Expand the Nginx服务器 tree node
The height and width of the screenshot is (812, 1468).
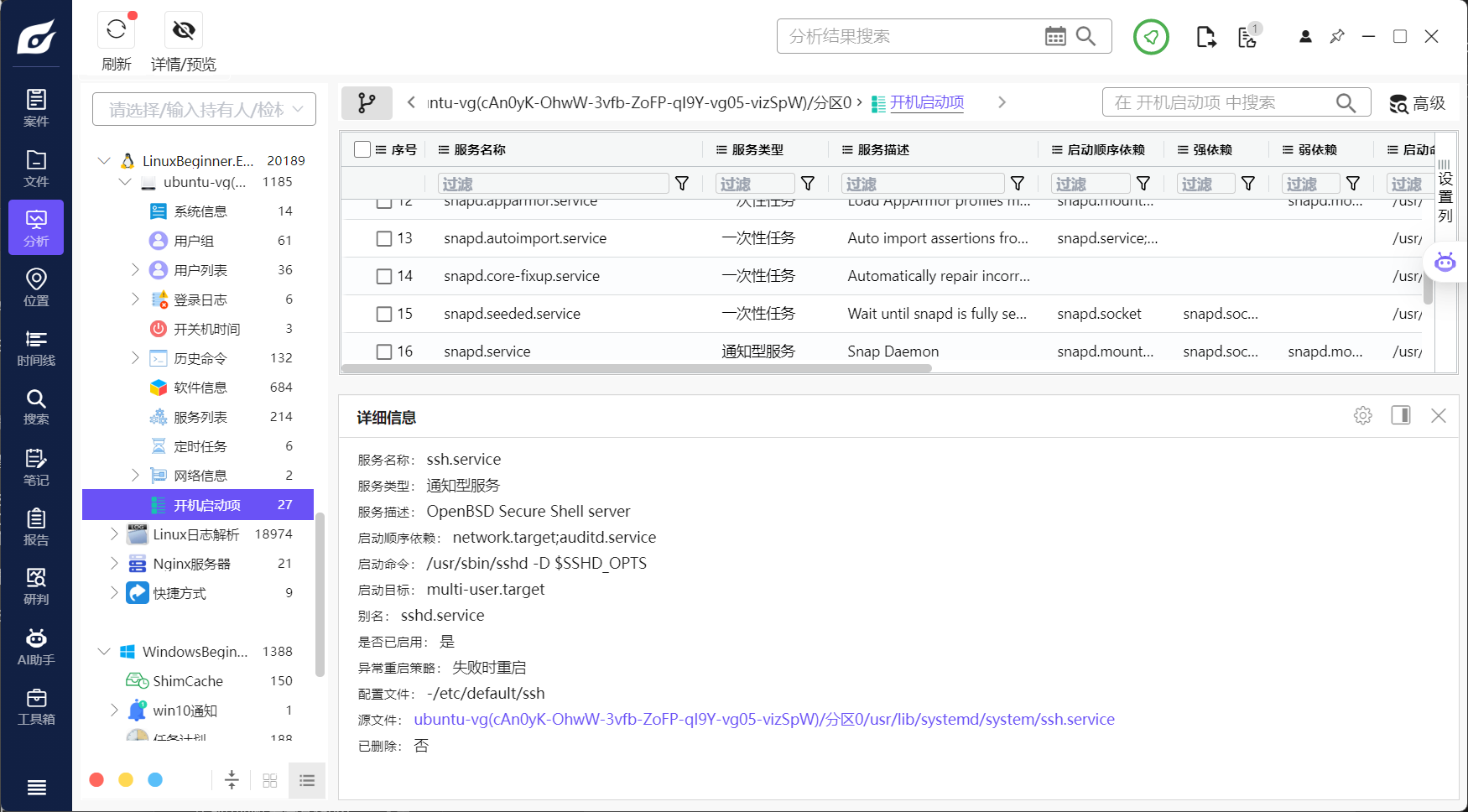coord(114,563)
